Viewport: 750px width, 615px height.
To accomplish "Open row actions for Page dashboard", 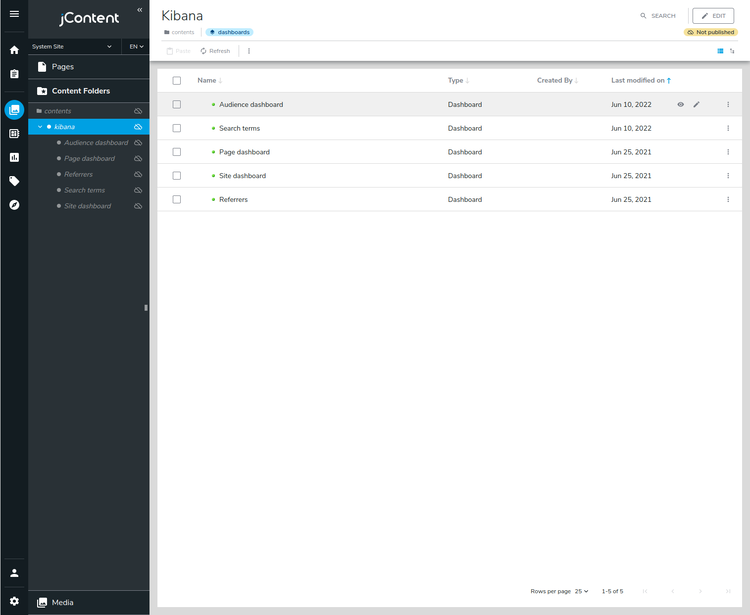I will point(728,152).
